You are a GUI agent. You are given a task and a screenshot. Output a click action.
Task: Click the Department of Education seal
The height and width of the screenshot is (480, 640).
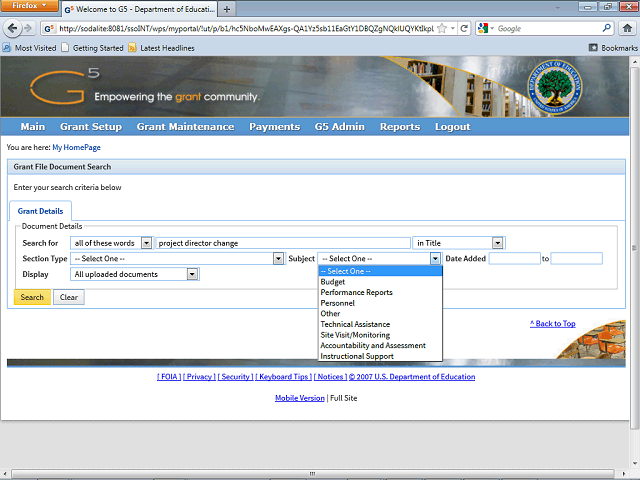coord(555,87)
